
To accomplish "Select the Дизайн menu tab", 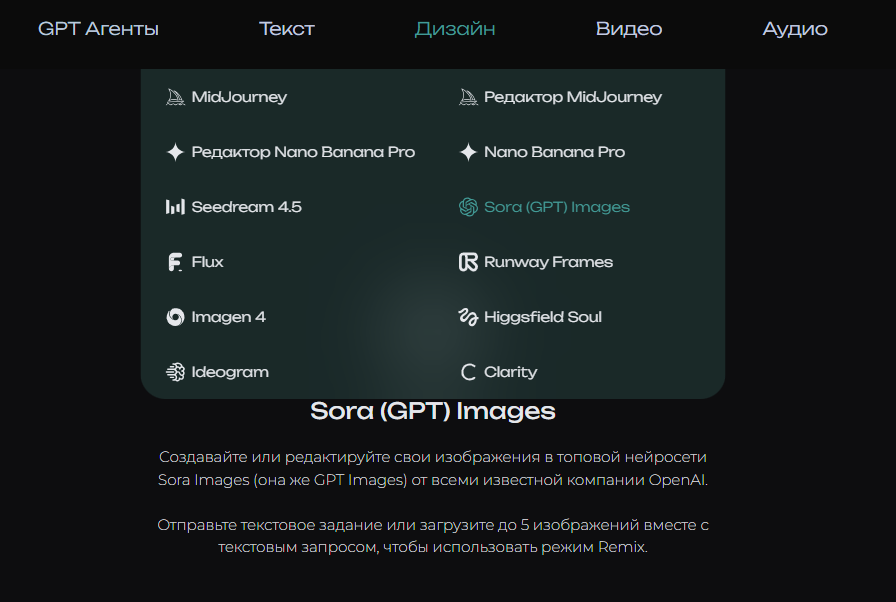I will point(455,28).
